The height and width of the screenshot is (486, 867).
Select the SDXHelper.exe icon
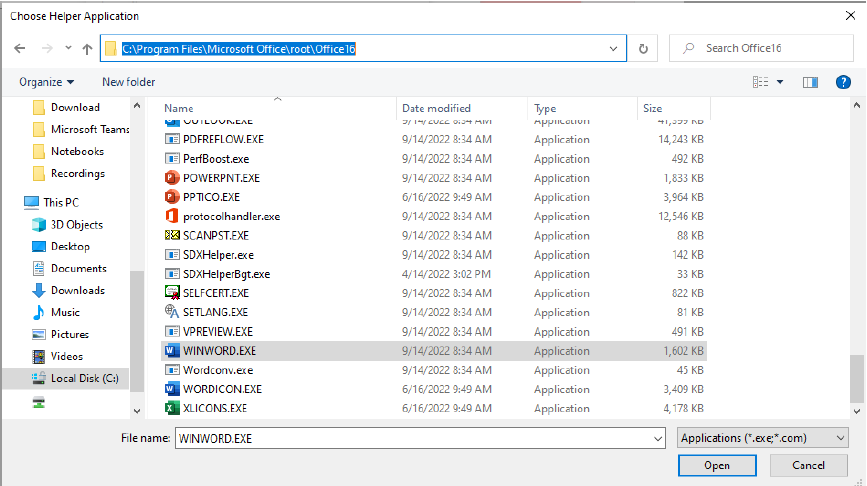coord(172,255)
